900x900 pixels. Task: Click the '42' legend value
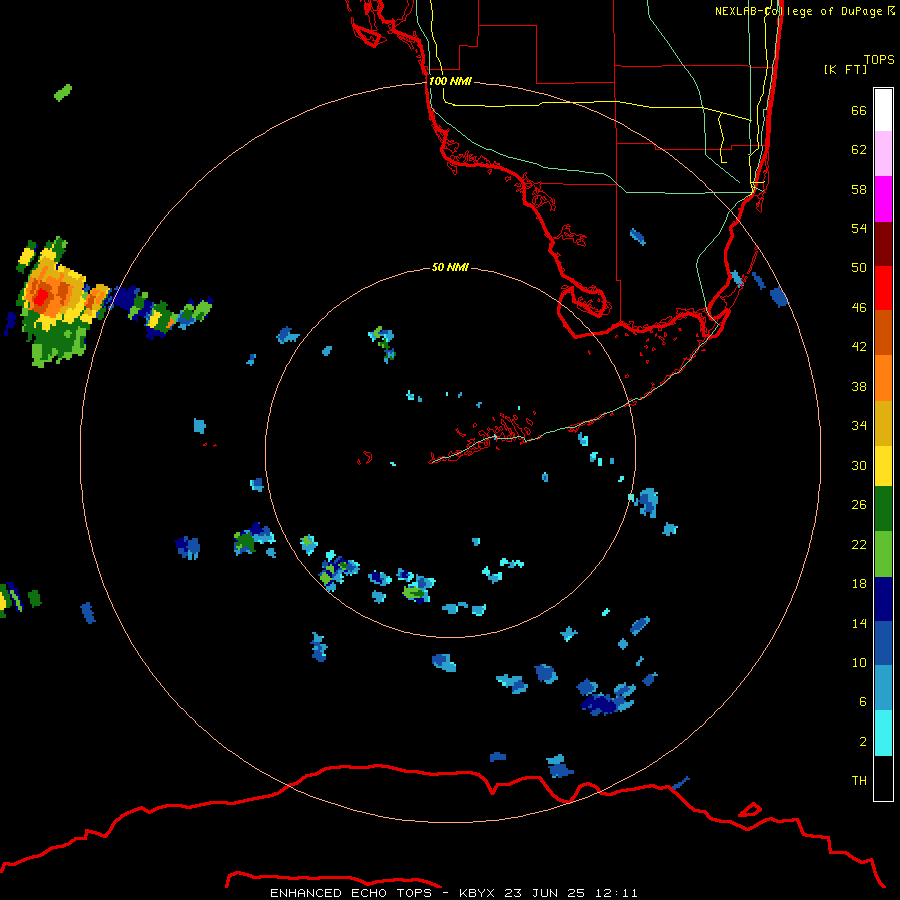(859, 346)
